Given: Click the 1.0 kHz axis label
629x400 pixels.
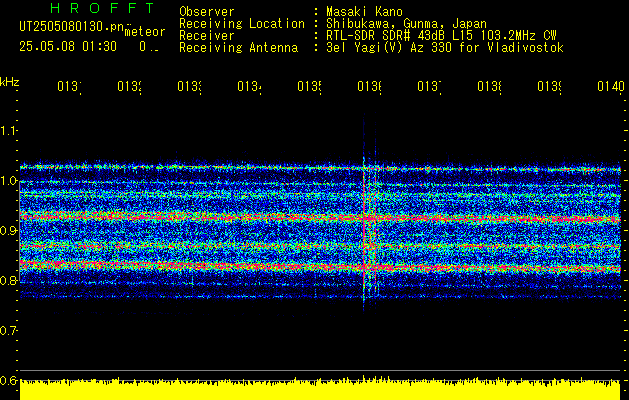Looking at the screenshot, I should [8, 181].
